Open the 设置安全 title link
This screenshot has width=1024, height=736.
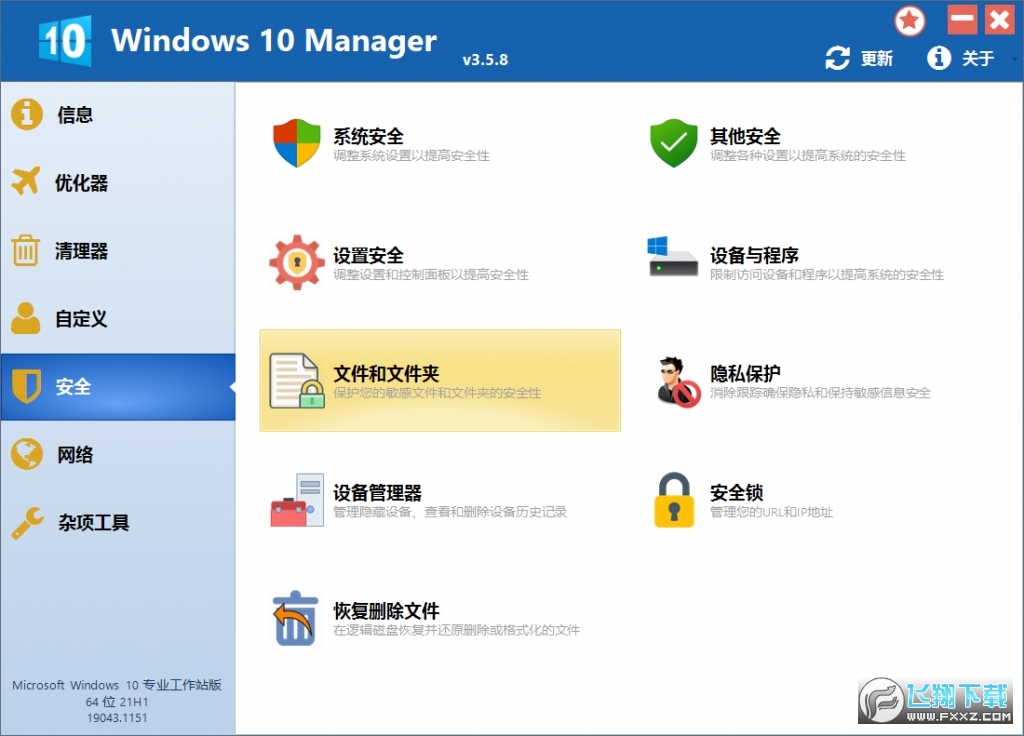click(368, 255)
